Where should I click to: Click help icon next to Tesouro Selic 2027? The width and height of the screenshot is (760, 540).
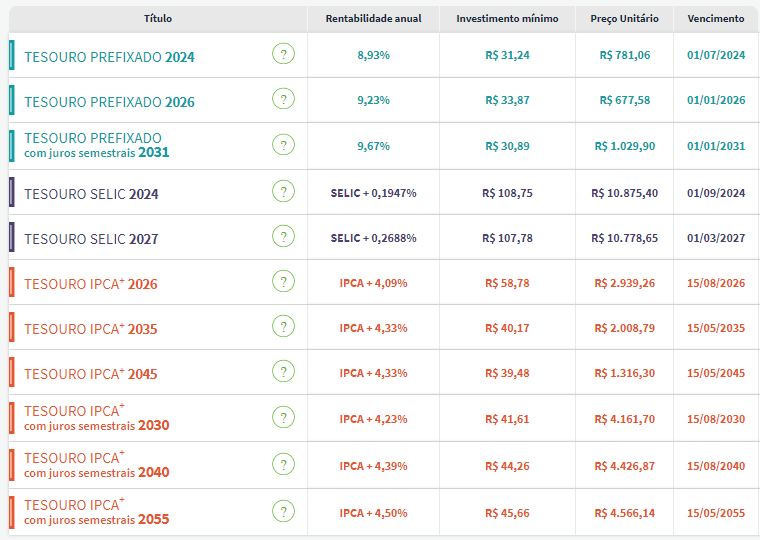click(x=284, y=237)
